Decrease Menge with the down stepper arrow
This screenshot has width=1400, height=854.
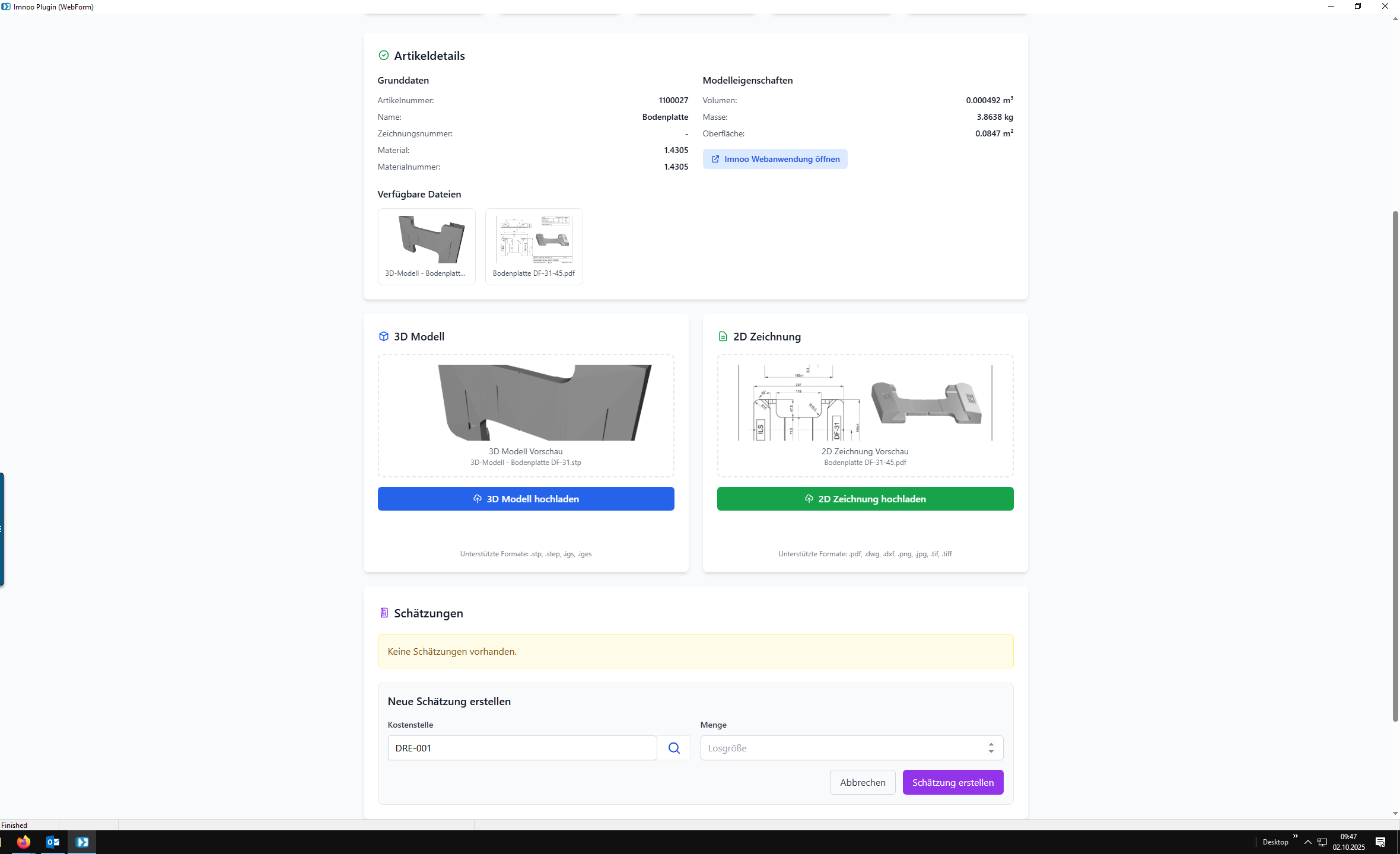pyautogui.click(x=991, y=752)
